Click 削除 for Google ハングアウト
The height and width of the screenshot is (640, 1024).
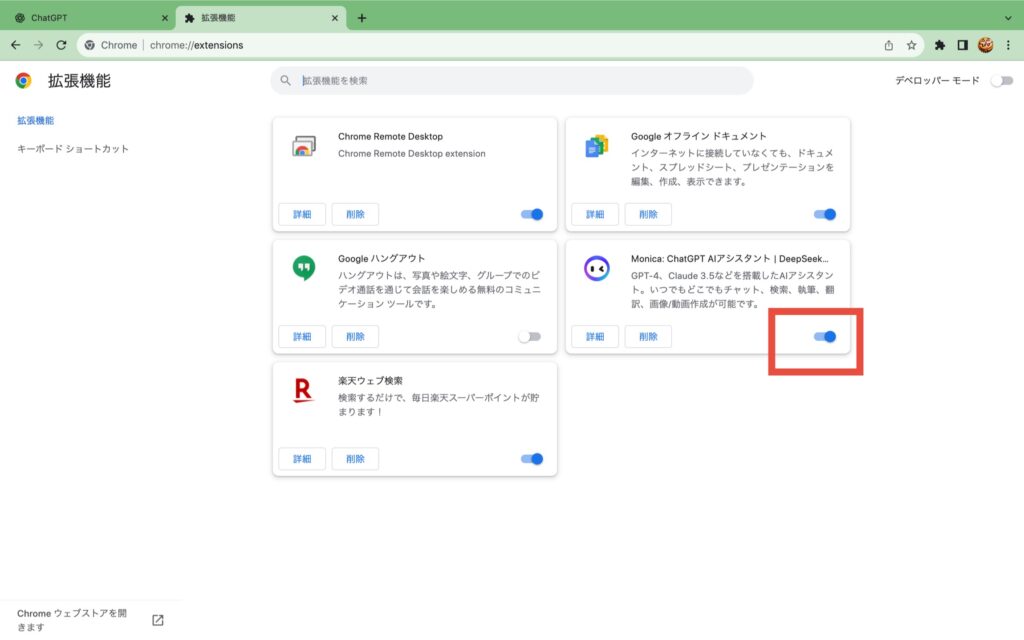click(355, 337)
